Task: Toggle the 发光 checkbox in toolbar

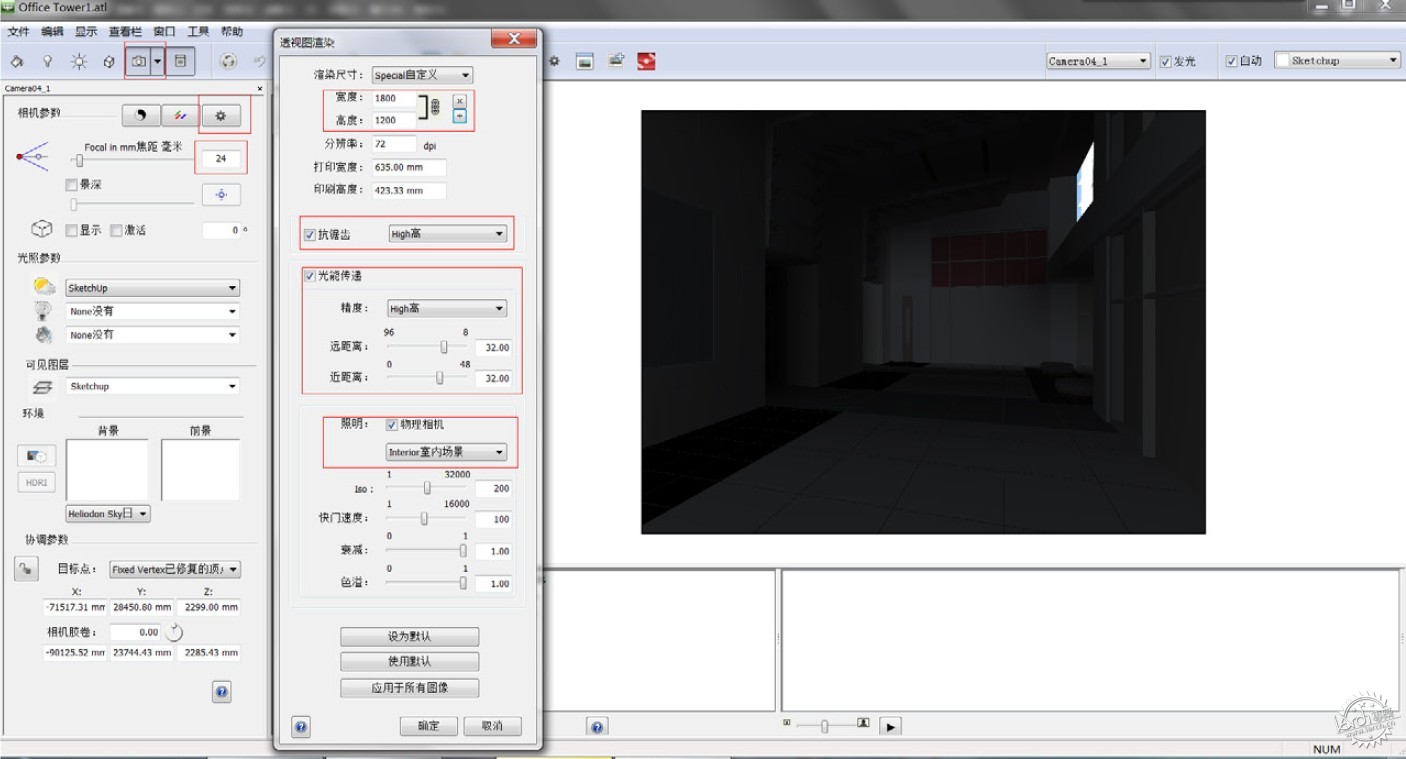Action: pos(1165,62)
